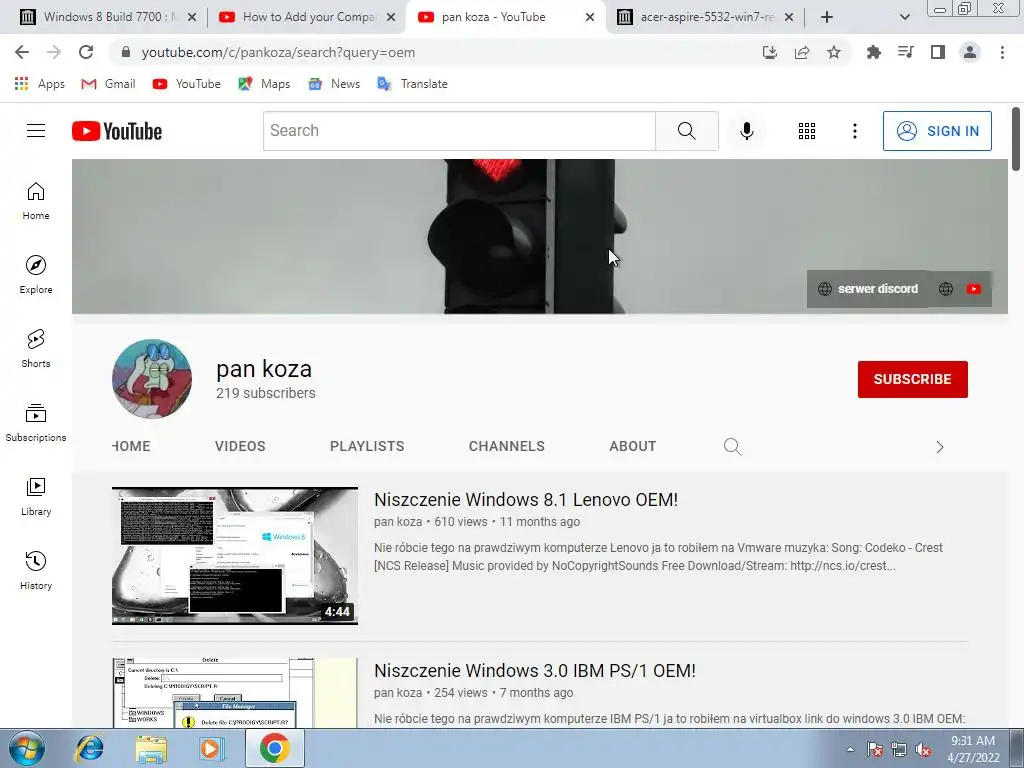Click the YouTube icon link on banner
This screenshot has height=768, width=1024.
(974, 289)
